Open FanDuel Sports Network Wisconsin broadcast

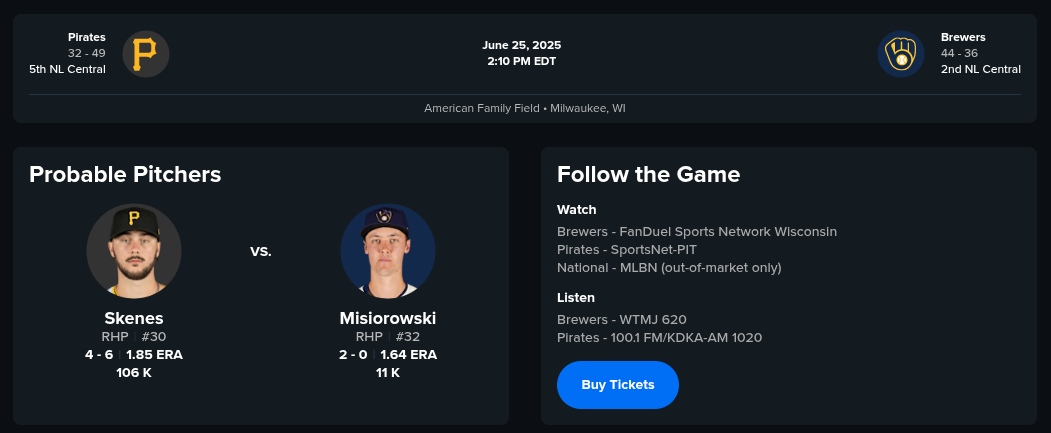coord(697,231)
